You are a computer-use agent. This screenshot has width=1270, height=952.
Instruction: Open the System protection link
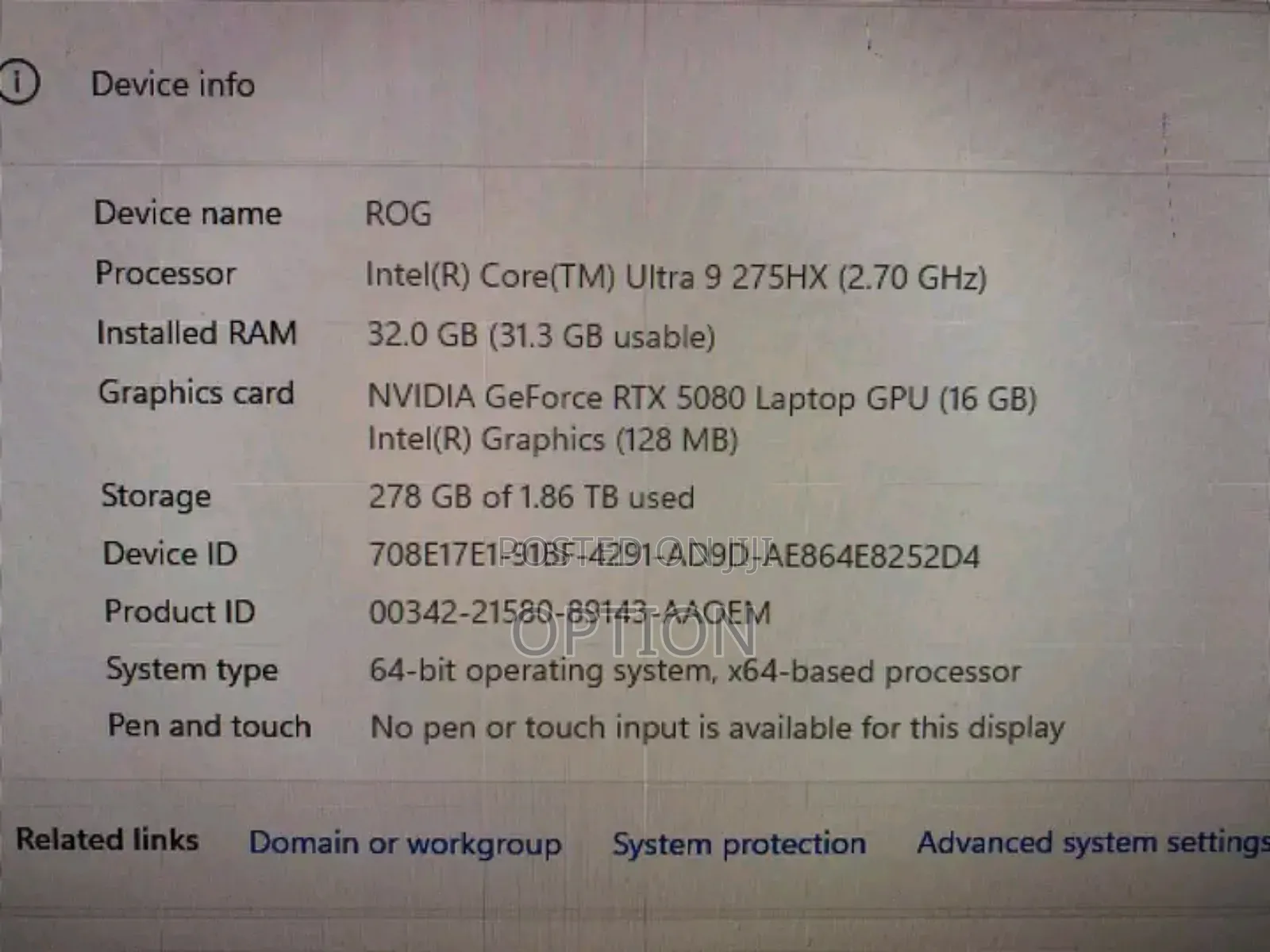tap(739, 843)
